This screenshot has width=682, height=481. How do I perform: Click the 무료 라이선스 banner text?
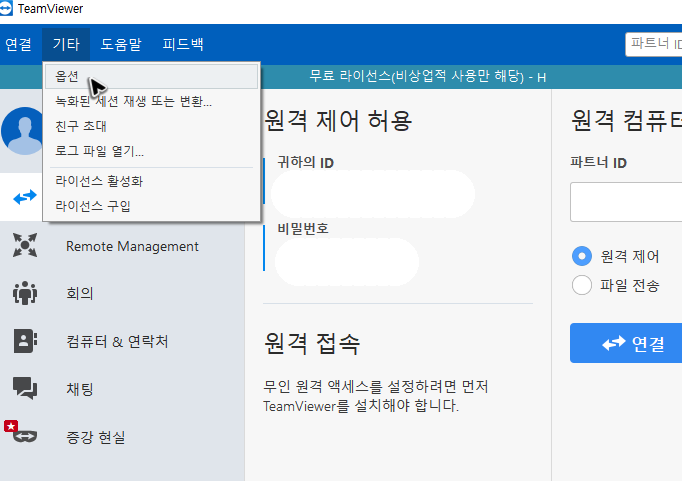(x=428, y=77)
